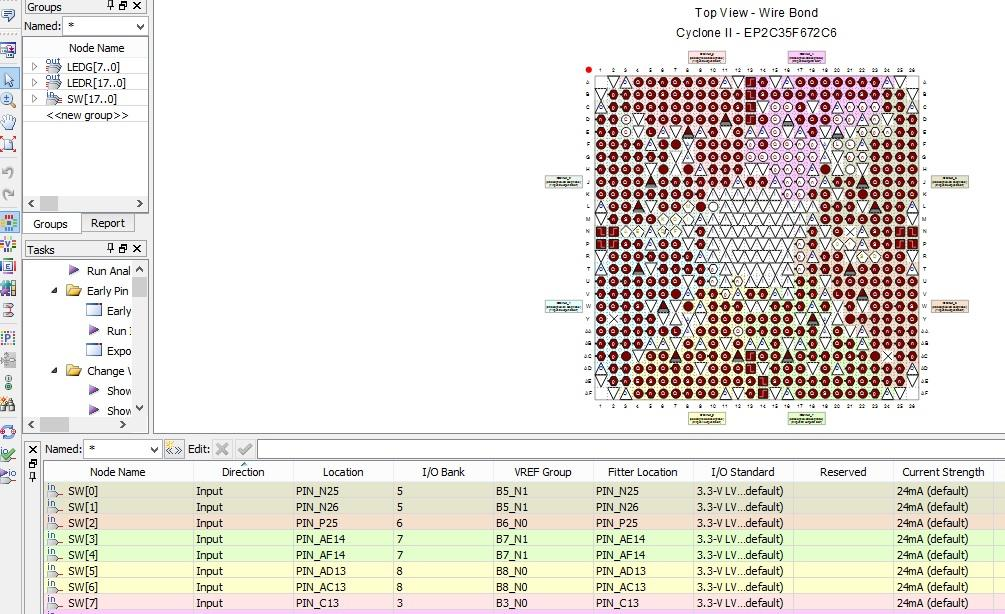Expand the LEDR[17..0] group

click(35, 82)
